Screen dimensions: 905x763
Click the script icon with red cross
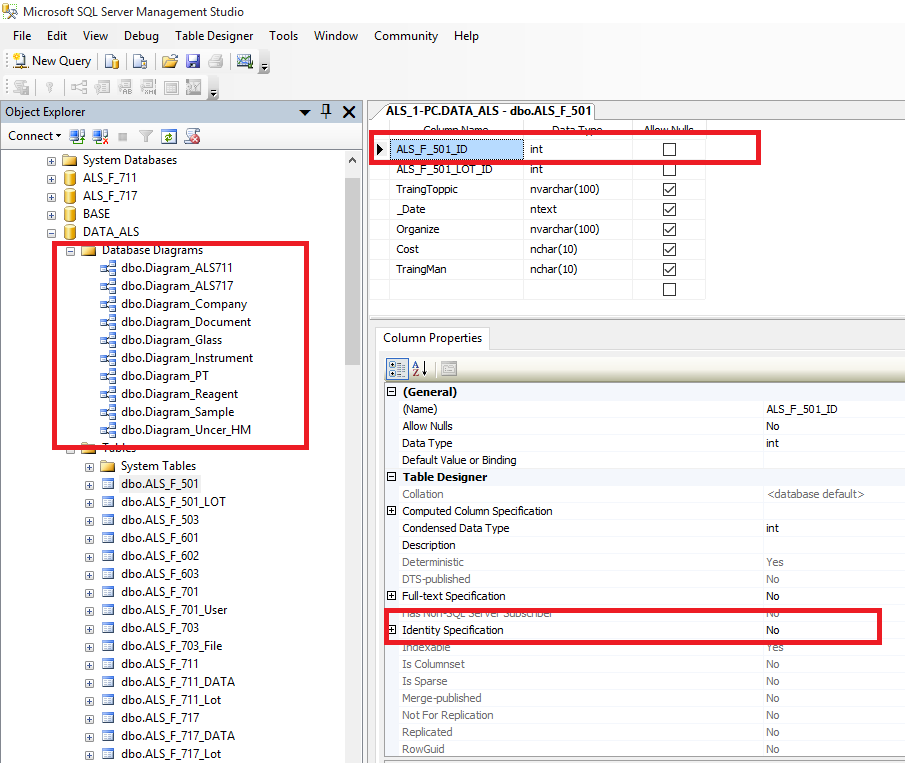(x=192, y=136)
